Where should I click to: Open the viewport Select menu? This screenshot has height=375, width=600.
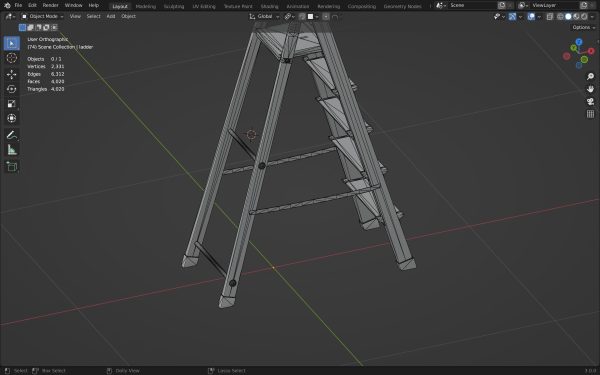(x=93, y=16)
